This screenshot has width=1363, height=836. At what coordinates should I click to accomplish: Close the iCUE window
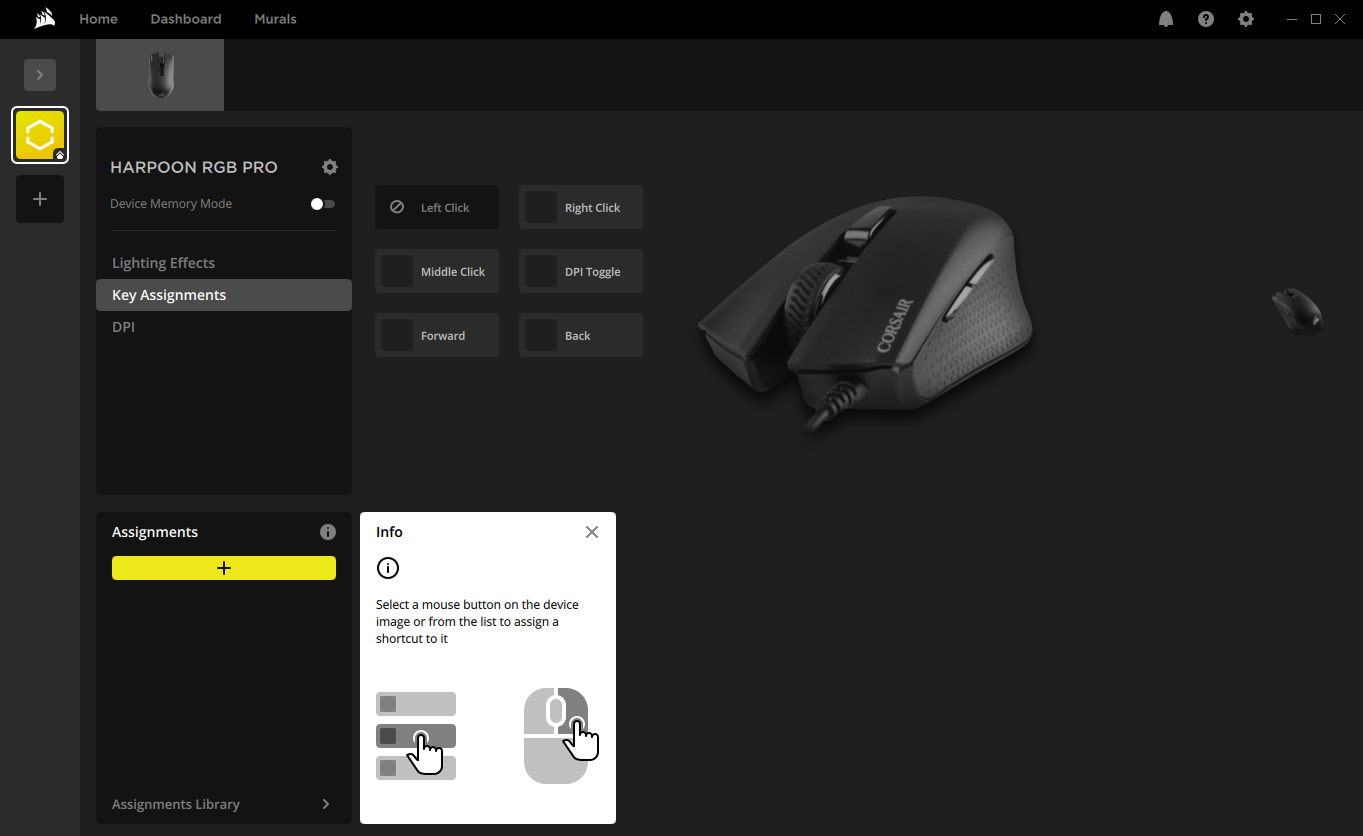1340,19
